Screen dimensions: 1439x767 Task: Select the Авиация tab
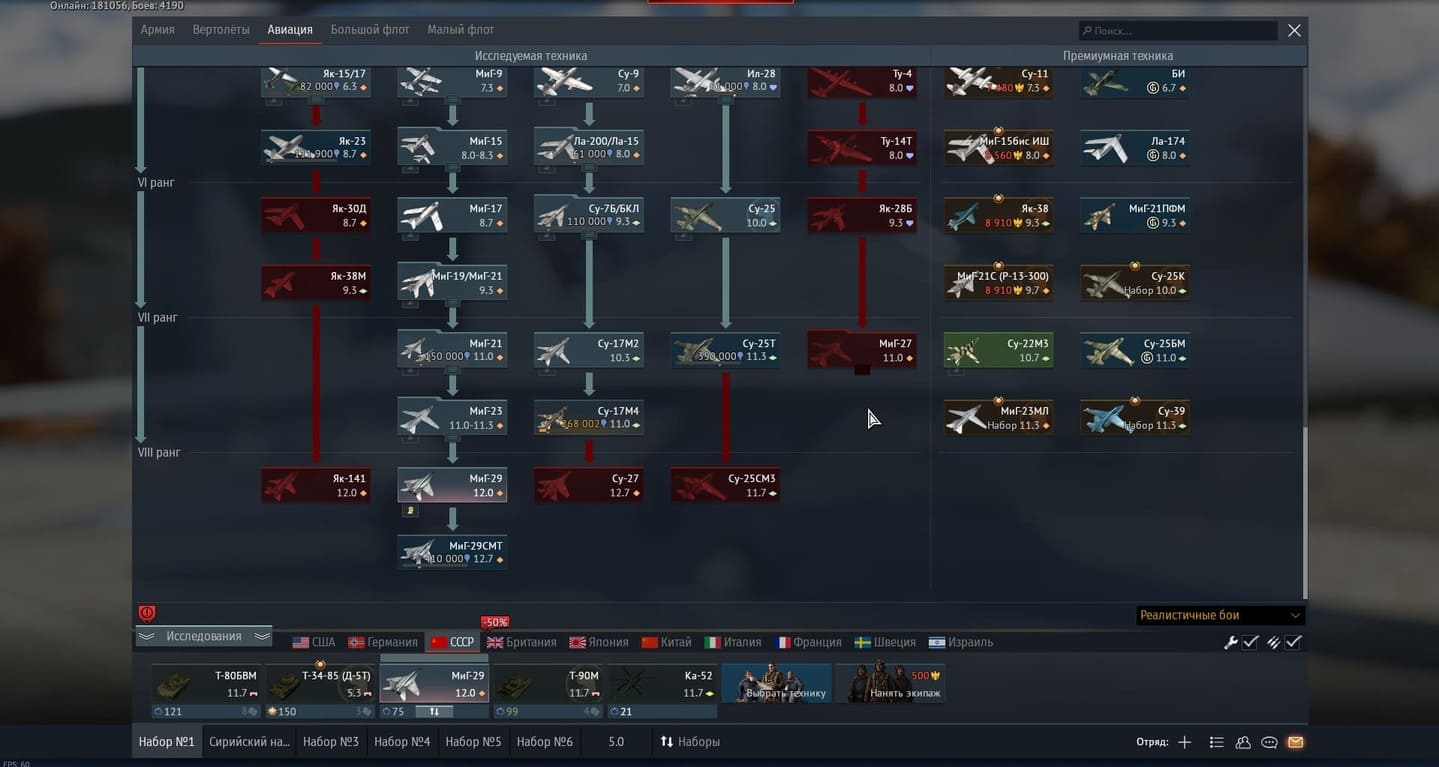click(x=290, y=30)
